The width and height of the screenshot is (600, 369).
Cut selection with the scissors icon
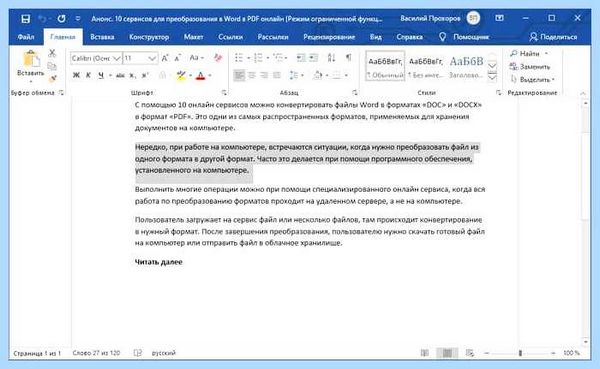(52, 53)
